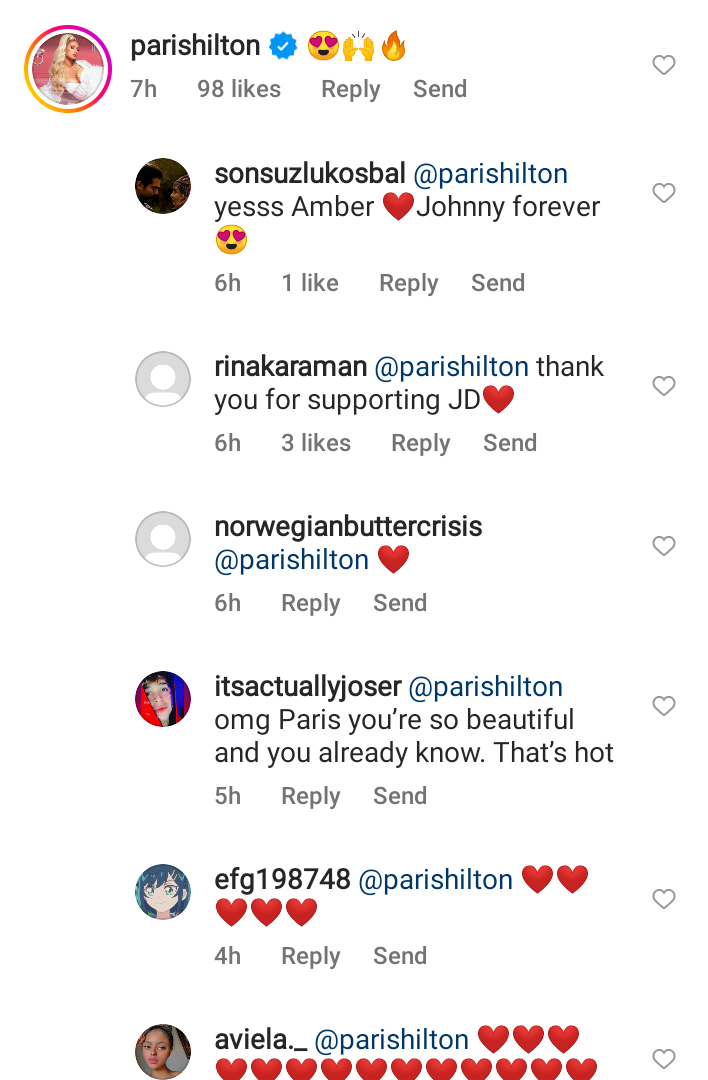Like the parishilton top comment
This screenshot has width=708, height=1080.
click(664, 66)
